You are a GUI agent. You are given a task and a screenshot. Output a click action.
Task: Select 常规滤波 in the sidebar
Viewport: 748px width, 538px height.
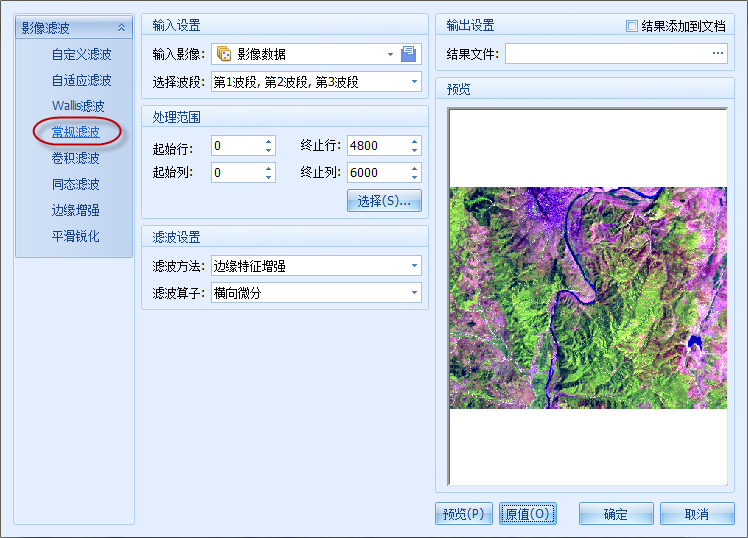point(76,132)
